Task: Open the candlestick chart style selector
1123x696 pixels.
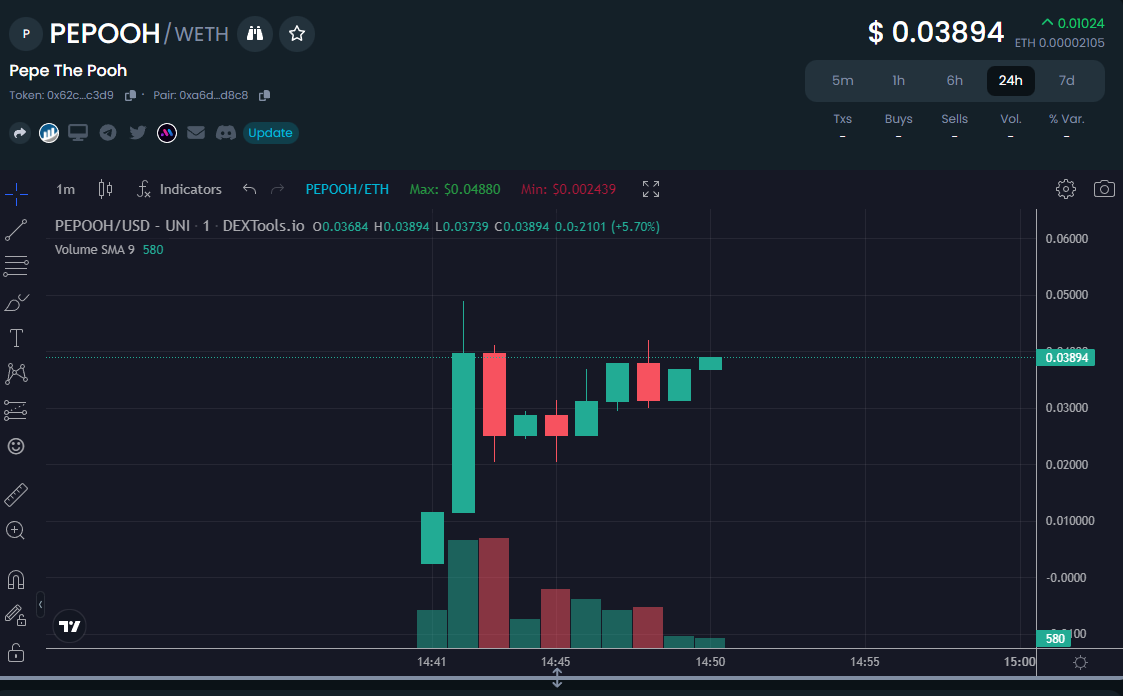Action: pyautogui.click(x=105, y=189)
